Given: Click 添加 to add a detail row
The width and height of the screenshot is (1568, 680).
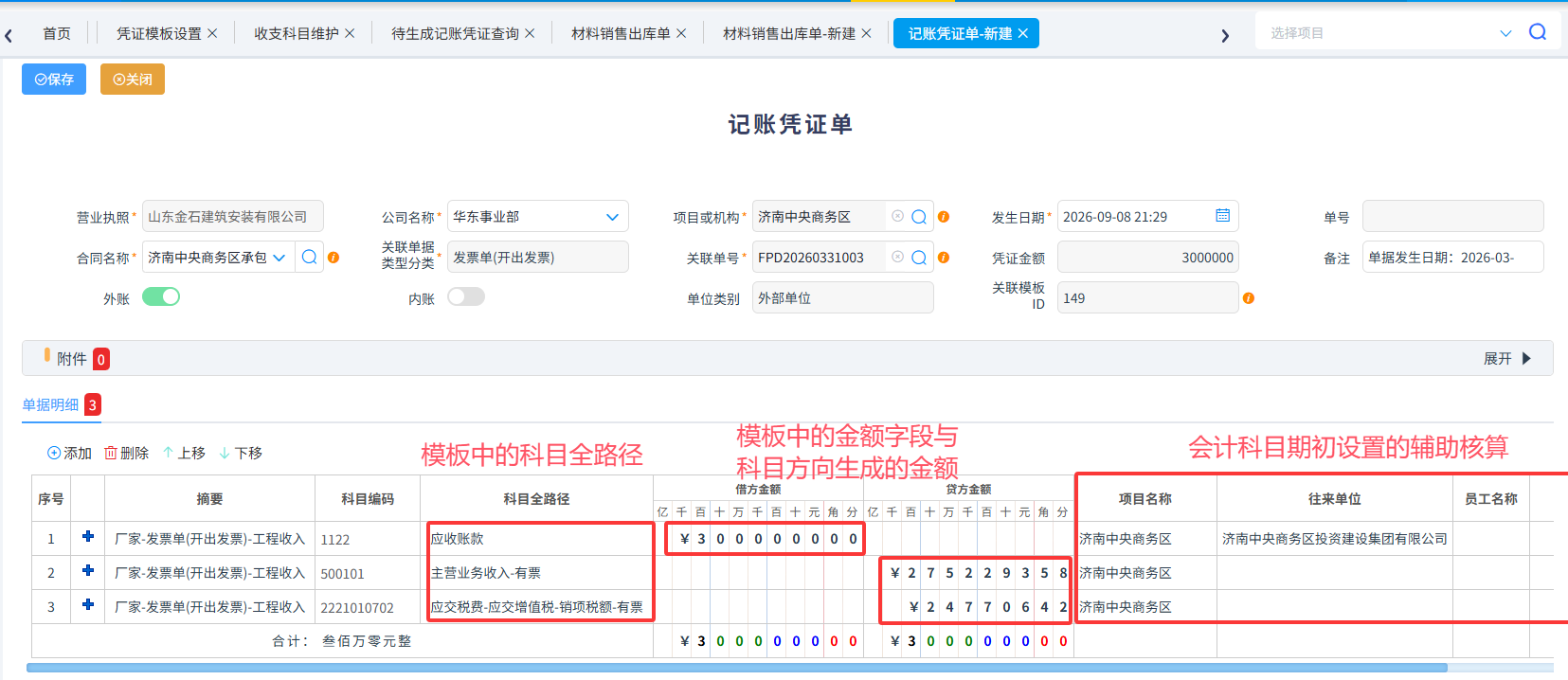Looking at the screenshot, I should [x=69, y=453].
